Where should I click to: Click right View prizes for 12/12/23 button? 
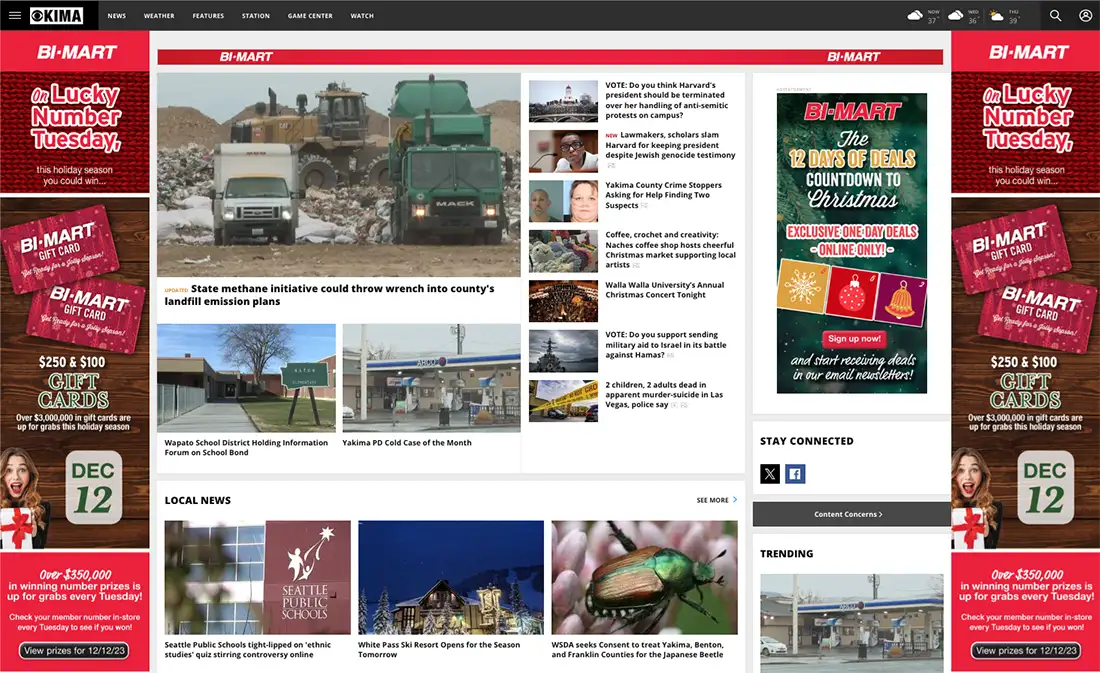pyautogui.click(x=1026, y=651)
